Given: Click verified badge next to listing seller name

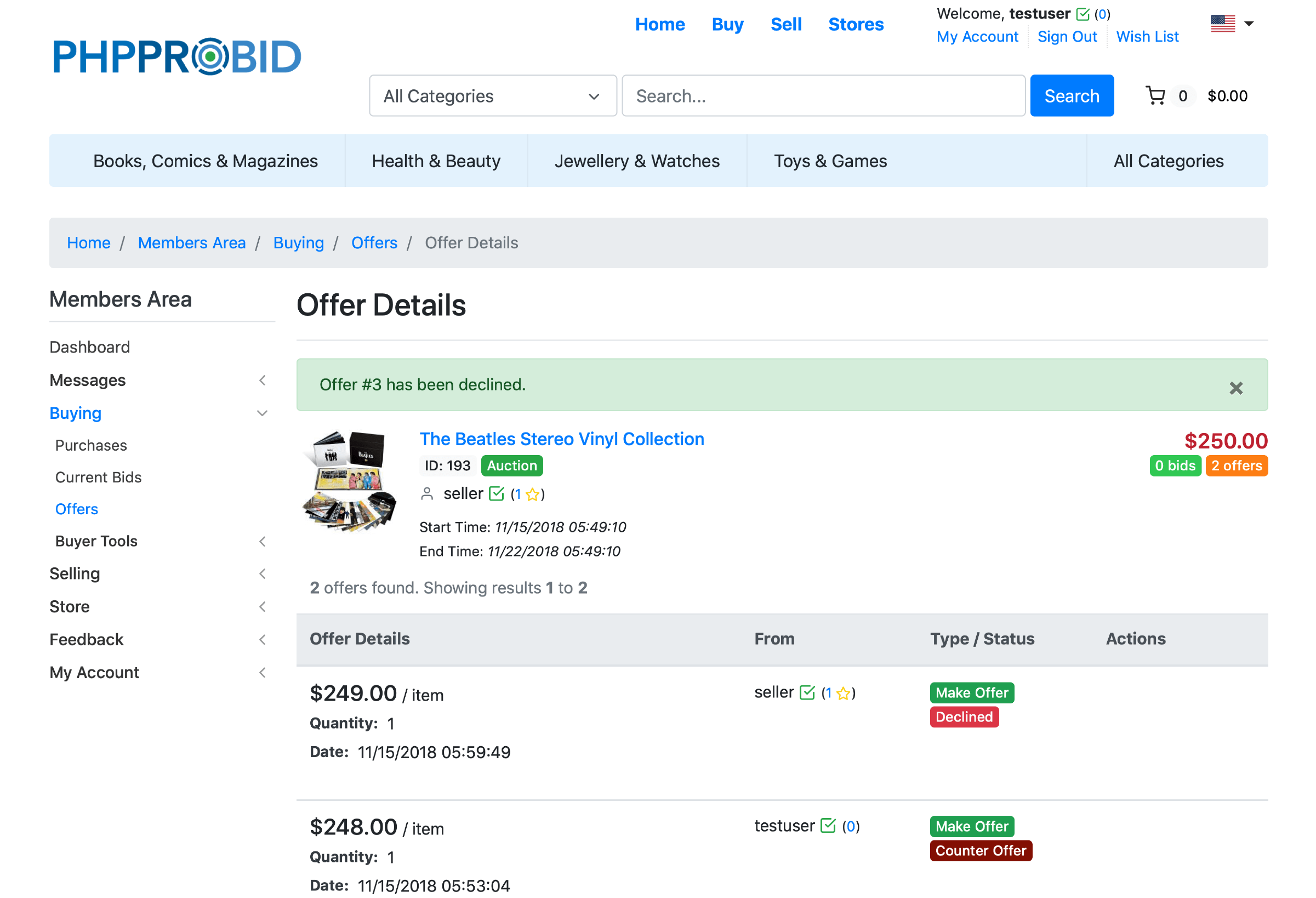Looking at the screenshot, I should tap(496, 494).
